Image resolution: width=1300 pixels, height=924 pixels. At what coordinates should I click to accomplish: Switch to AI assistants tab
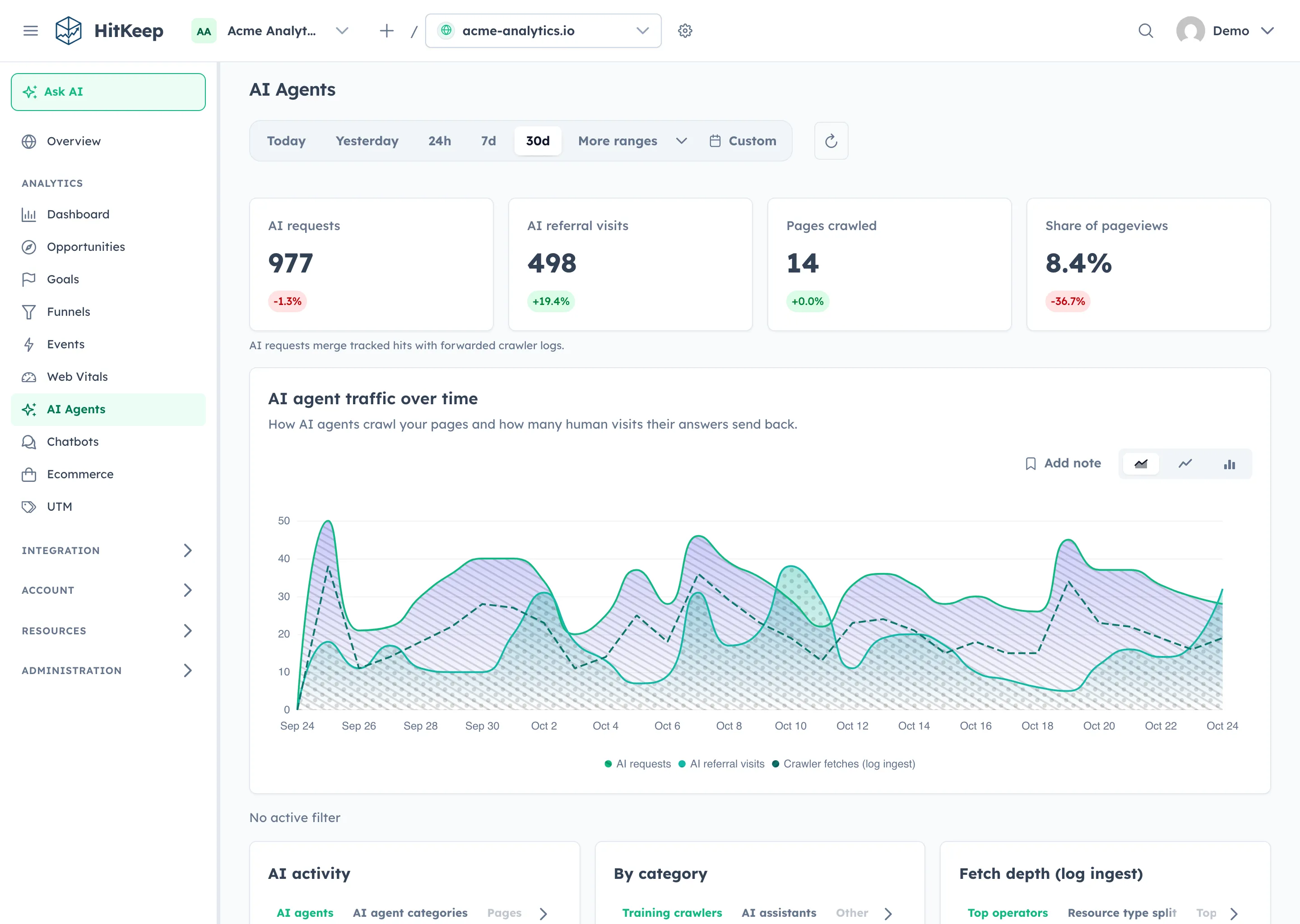779,913
